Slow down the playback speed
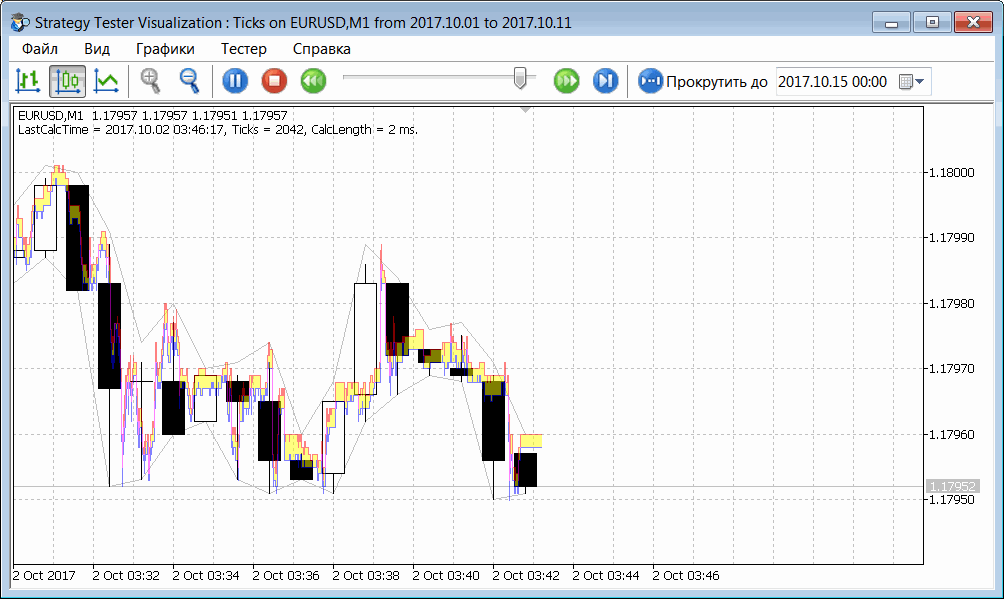The image size is (1004, 600). (313, 81)
